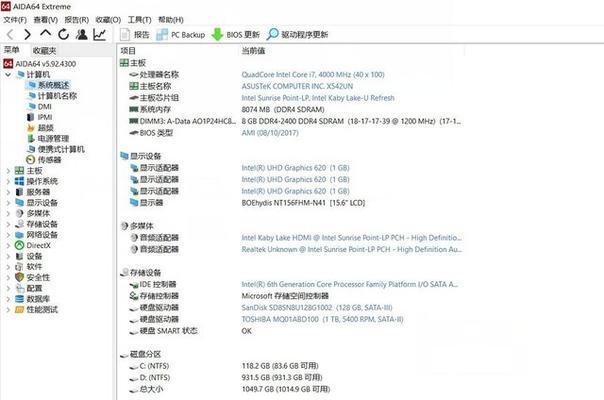This screenshot has height=400, width=604.
Task: Open 驱动程序更新 driver update
Action: (297, 35)
